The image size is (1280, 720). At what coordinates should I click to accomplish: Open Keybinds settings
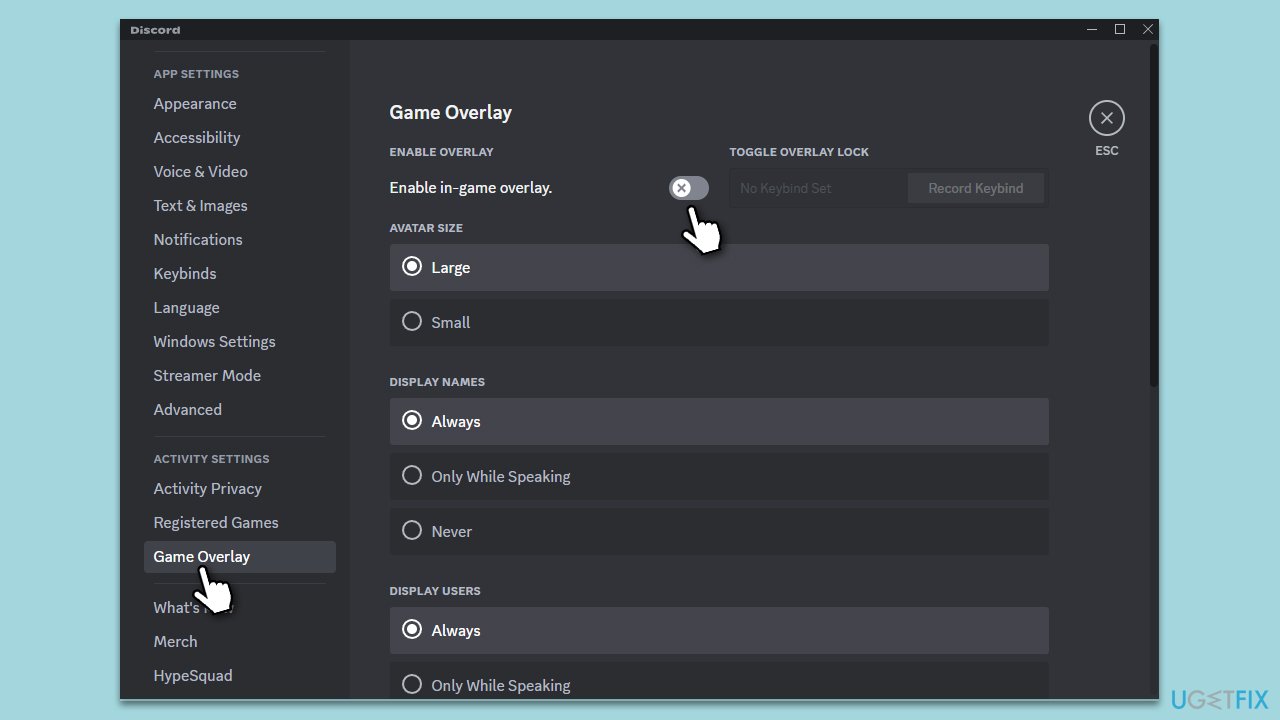(x=185, y=274)
